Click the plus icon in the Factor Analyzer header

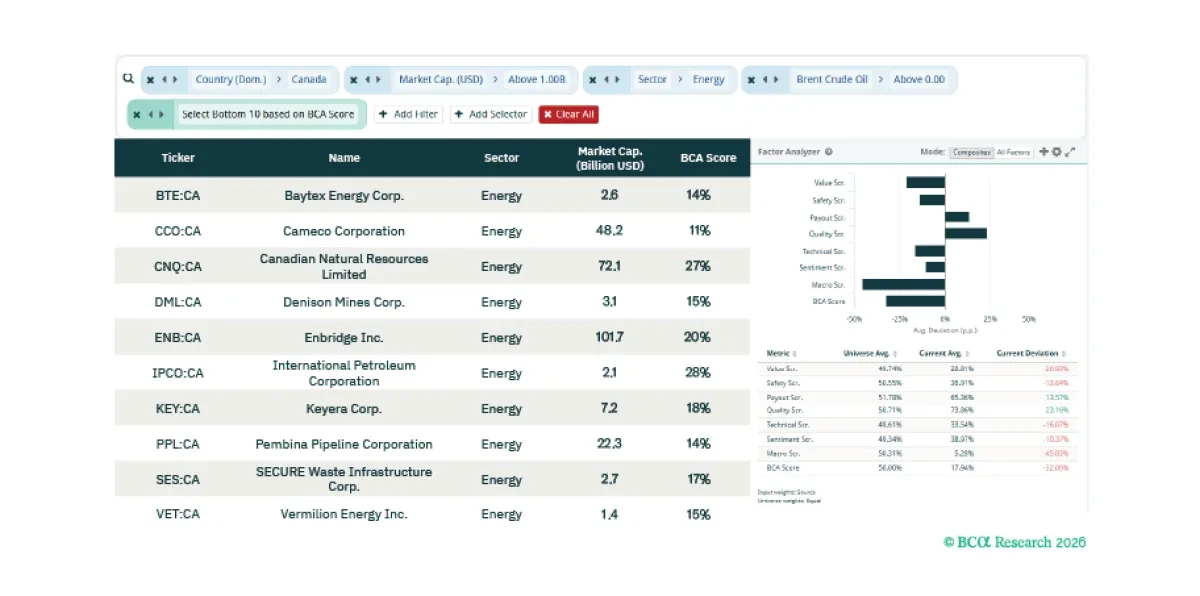pyautogui.click(x=1044, y=152)
